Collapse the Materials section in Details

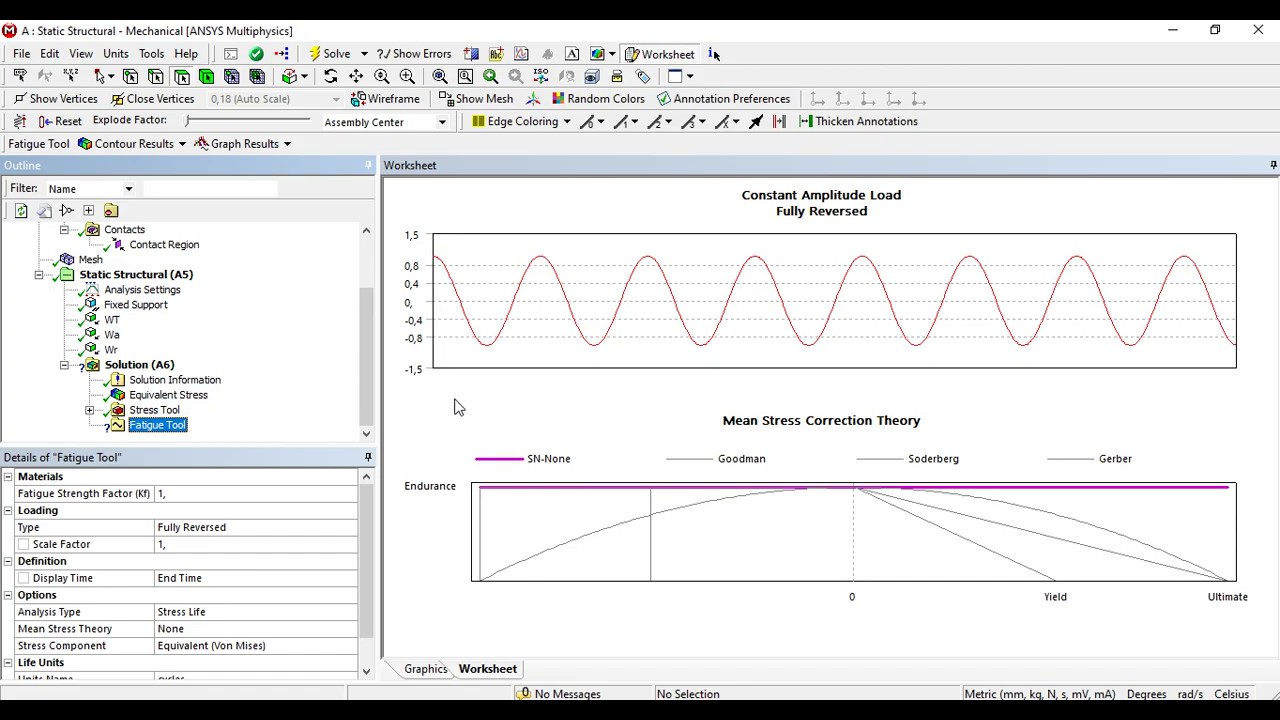point(8,477)
